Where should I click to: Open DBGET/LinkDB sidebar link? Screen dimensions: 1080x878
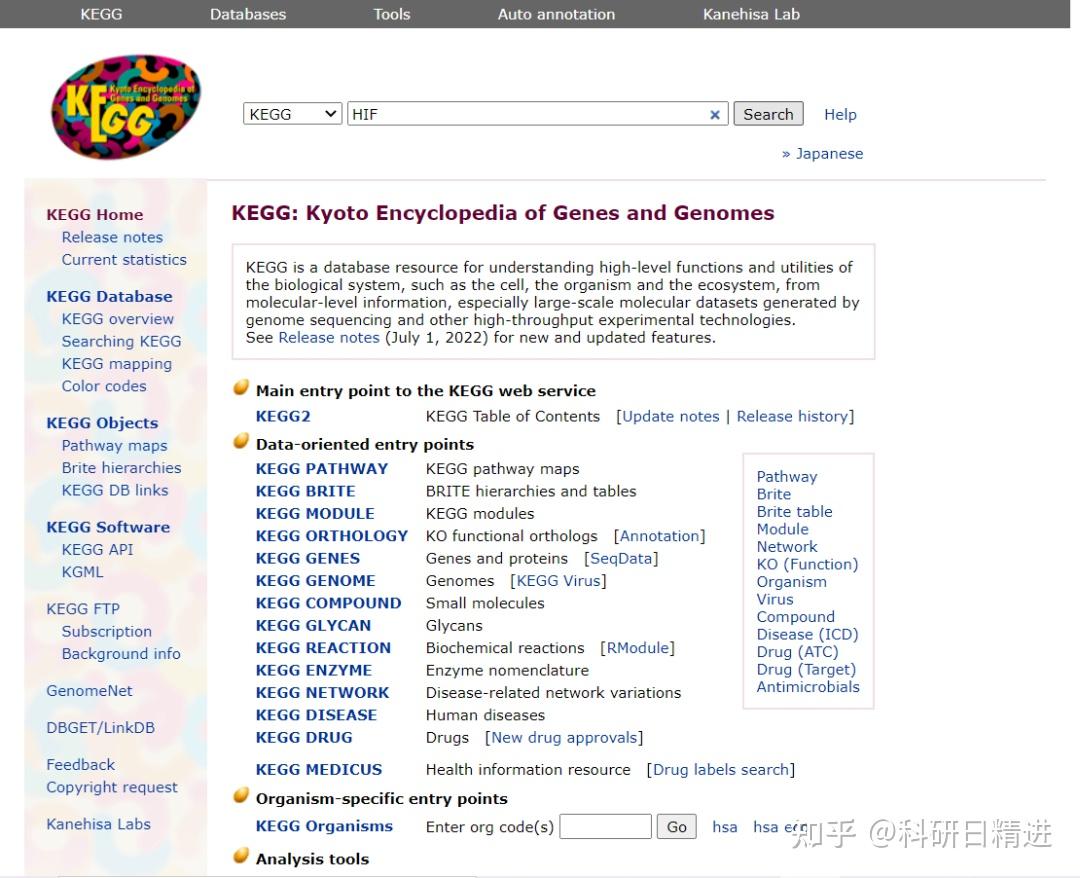point(101,728)
